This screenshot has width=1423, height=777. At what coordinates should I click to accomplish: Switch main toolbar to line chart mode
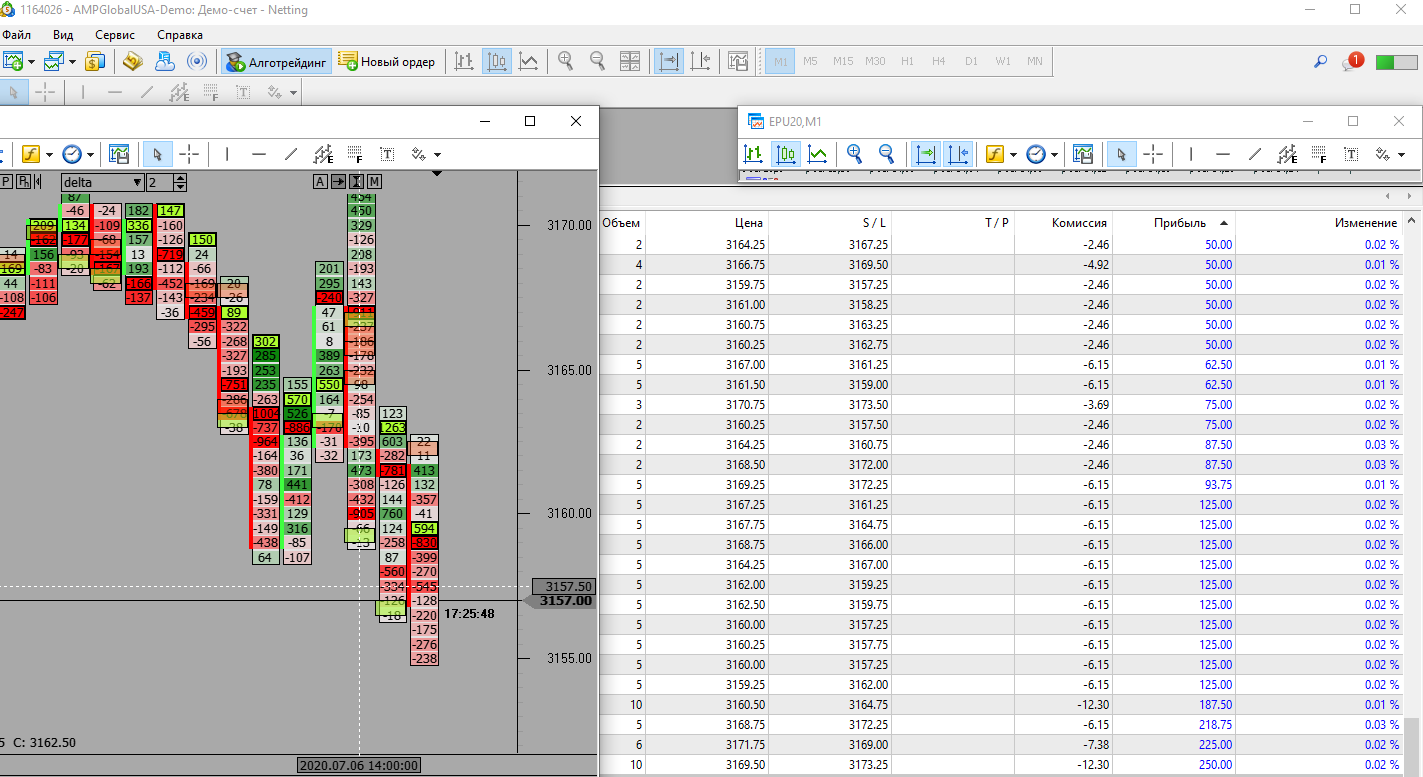[529, 62]
